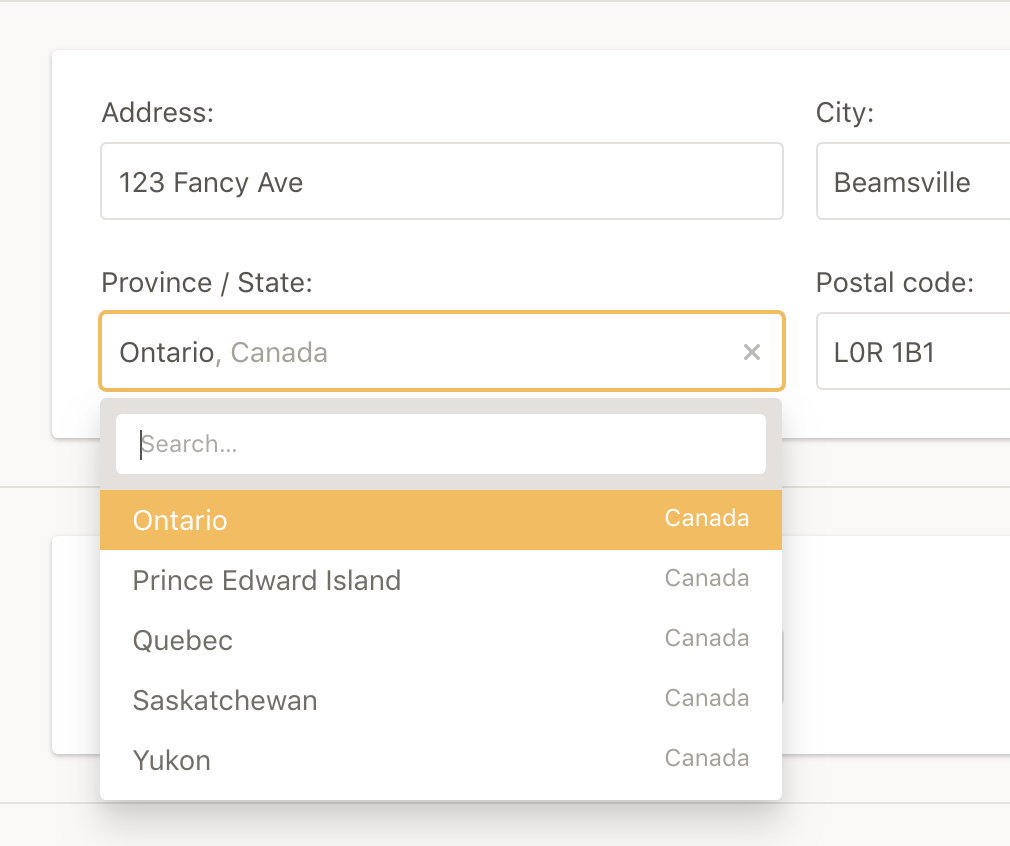Click the Canada label on the Quebec row

pos(707,638)
